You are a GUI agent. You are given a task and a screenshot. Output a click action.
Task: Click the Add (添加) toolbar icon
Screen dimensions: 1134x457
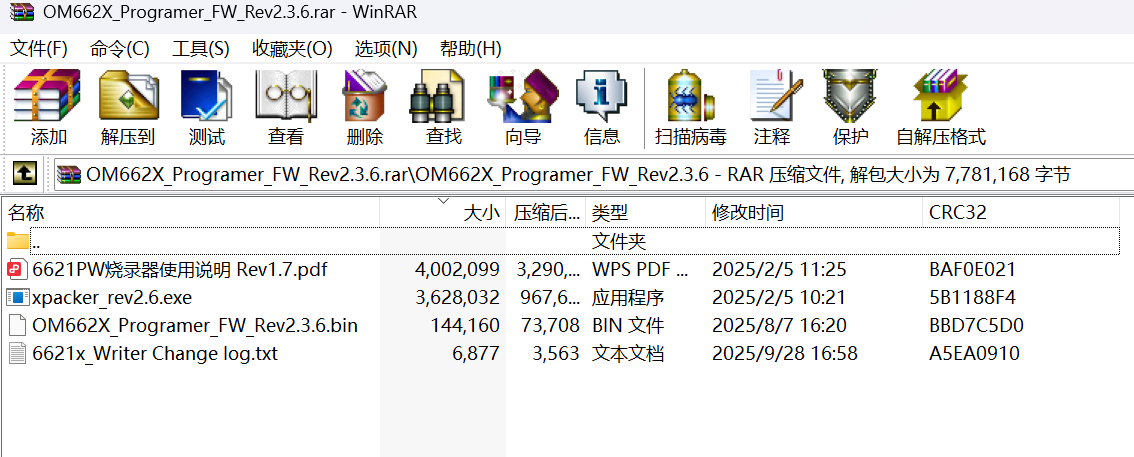tap(48, 107)
